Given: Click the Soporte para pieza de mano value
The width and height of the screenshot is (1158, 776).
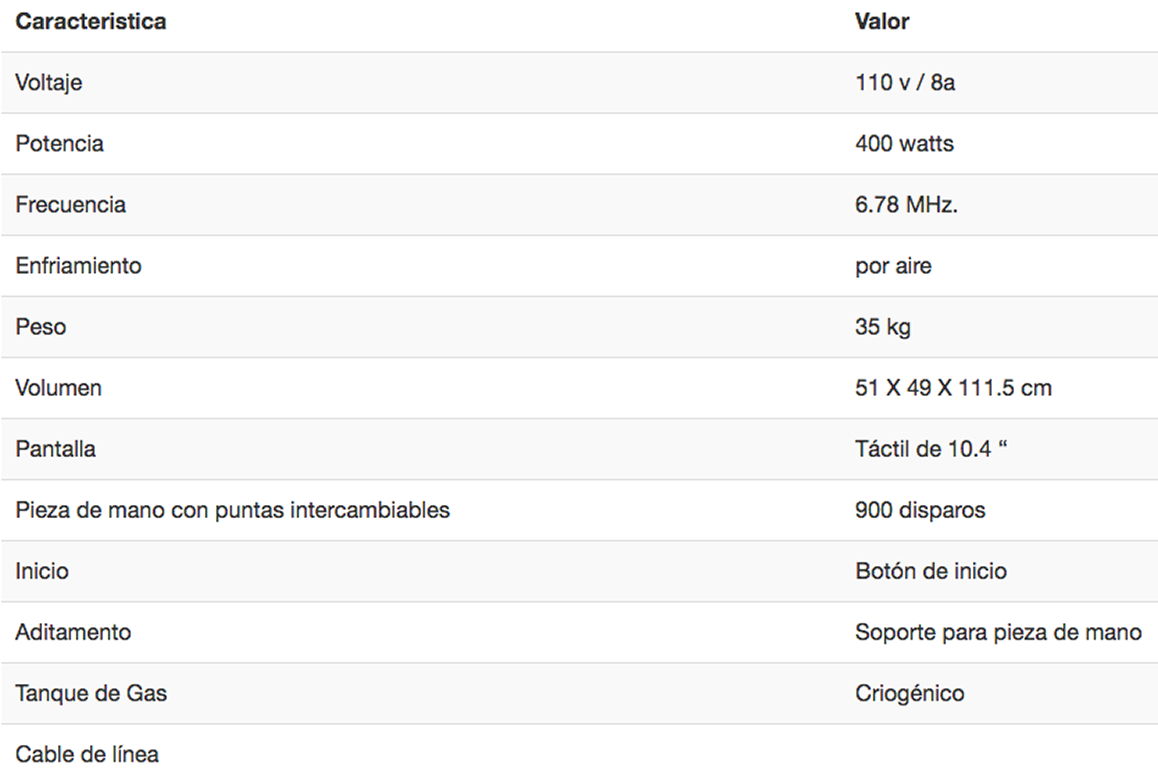Looking at the screenshot, I should [998, 632].
